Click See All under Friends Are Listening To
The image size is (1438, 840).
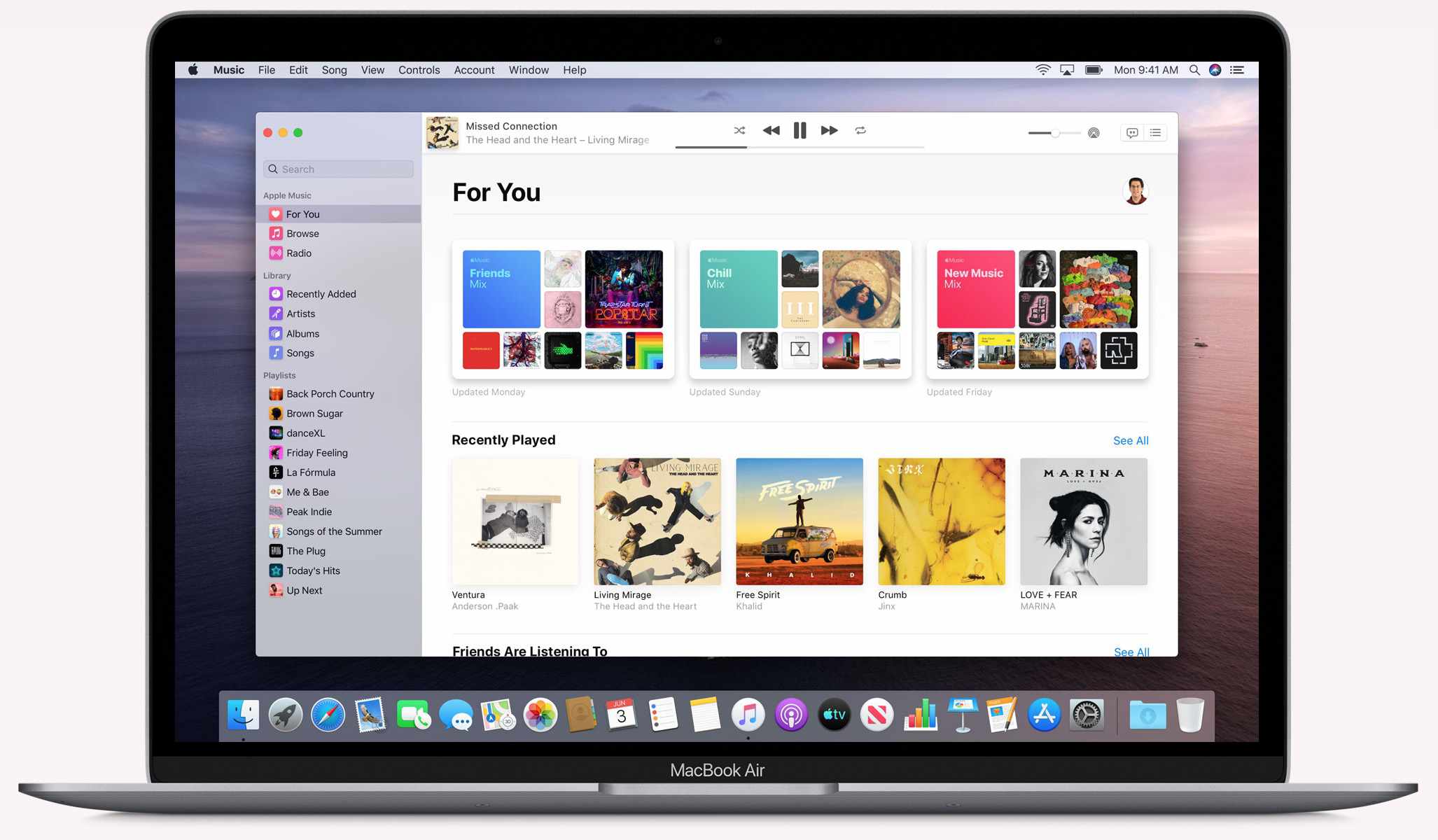coord(1130,651)
